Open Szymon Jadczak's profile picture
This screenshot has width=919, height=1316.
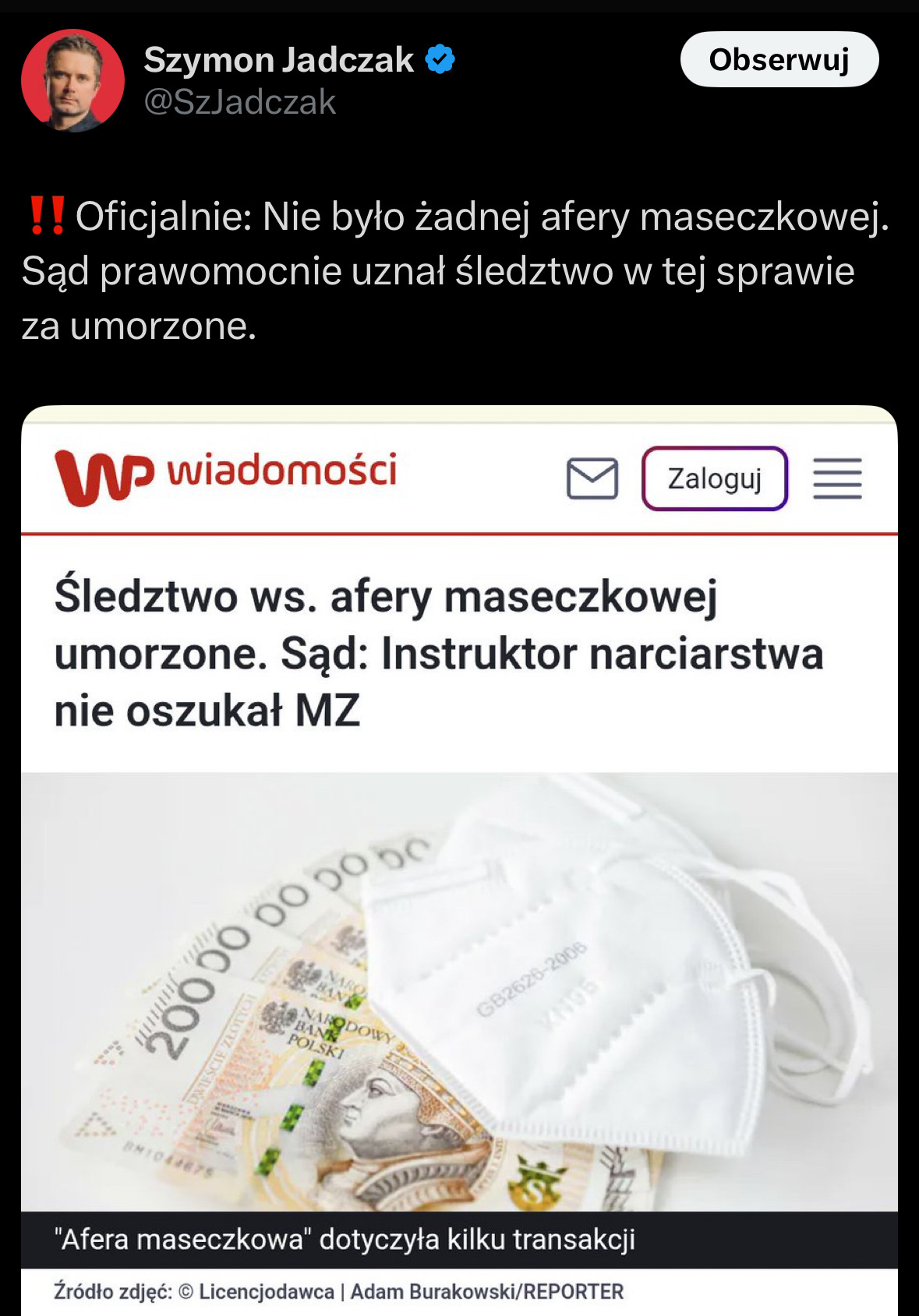point(72,80)
